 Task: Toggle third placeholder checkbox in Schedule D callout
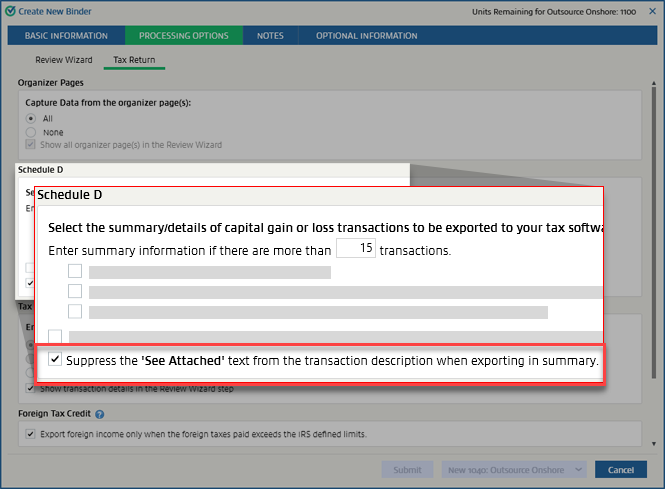coord(75,311)
